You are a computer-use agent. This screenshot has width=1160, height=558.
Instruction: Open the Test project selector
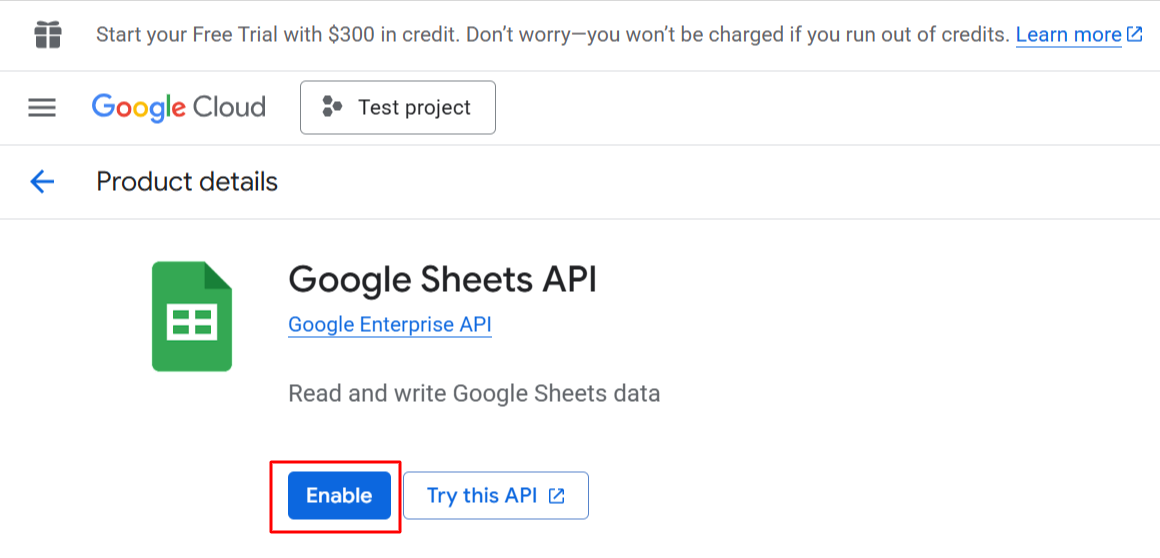pyautogui.click(x=397, y=107)
